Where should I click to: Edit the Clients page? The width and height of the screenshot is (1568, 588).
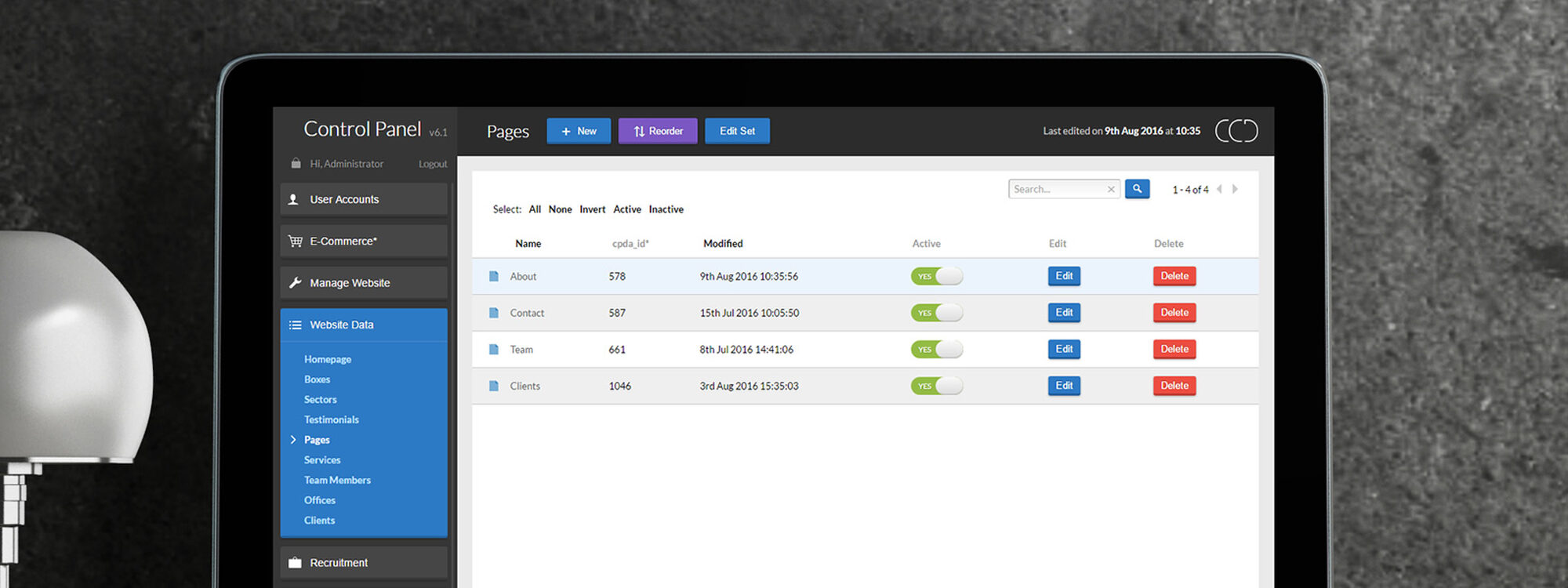(x=1064, y=386)
